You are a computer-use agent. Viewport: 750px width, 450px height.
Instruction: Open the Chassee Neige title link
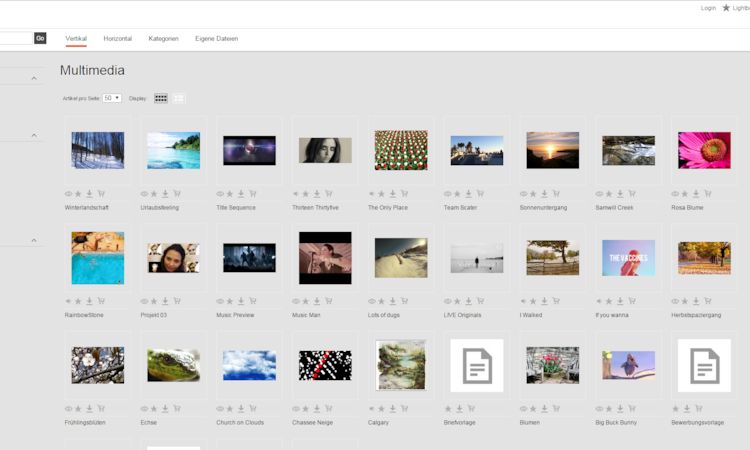click(312, 423)
